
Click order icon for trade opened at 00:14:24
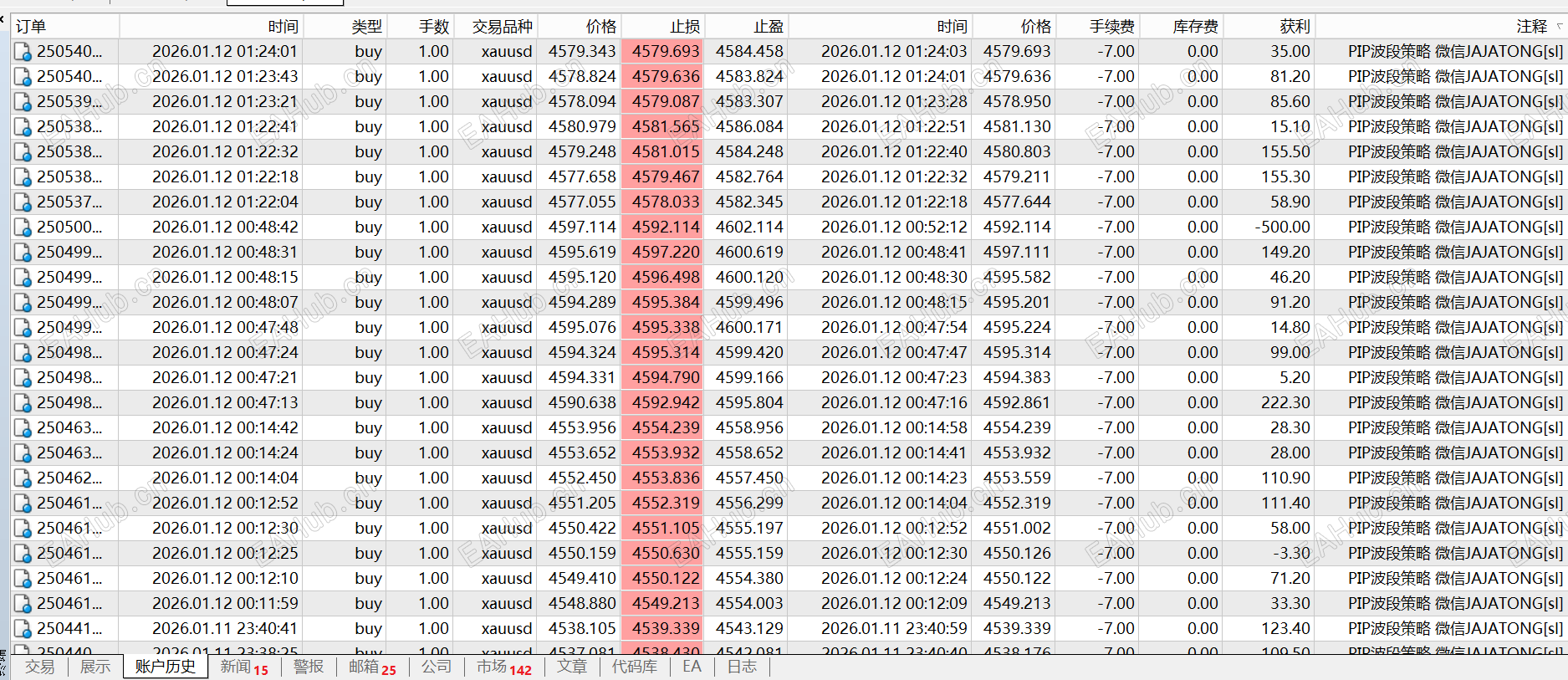(x=23, y=453)
